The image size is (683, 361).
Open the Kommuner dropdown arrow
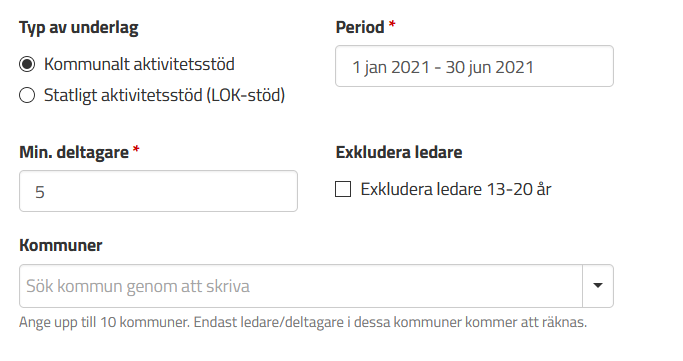[x=598, y=286]
